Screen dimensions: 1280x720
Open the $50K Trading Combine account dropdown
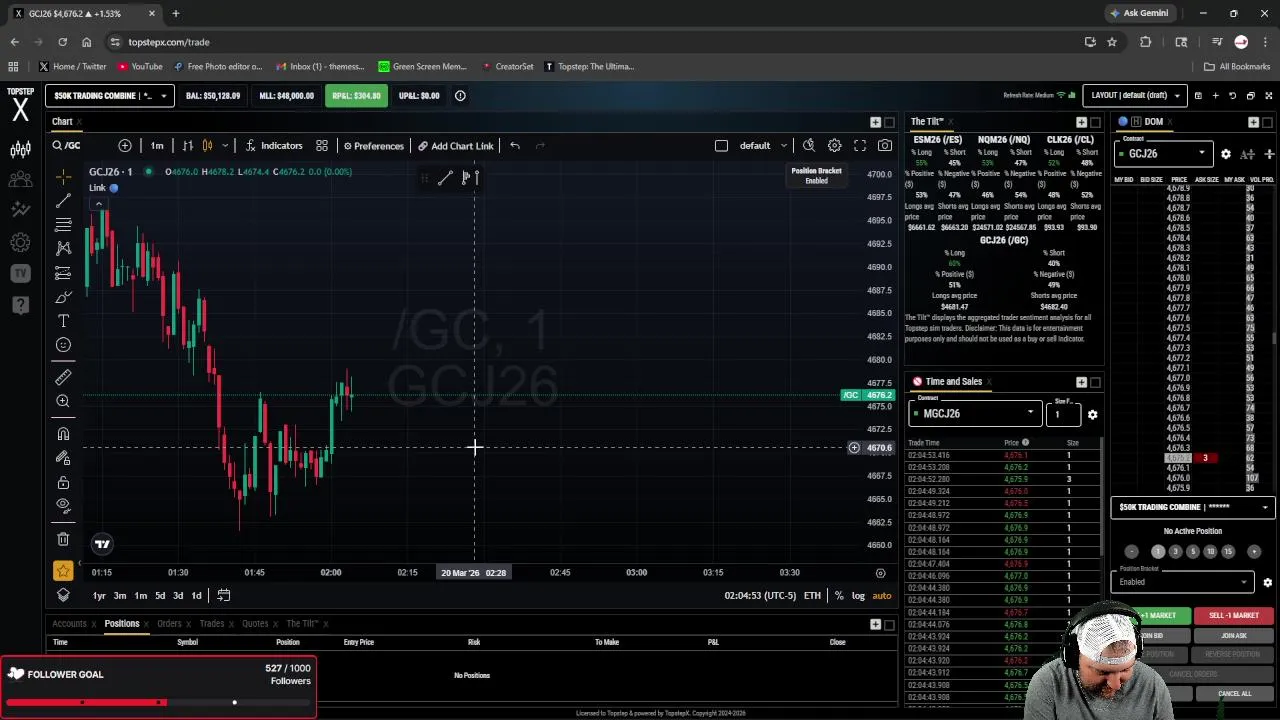pos(110,96)
